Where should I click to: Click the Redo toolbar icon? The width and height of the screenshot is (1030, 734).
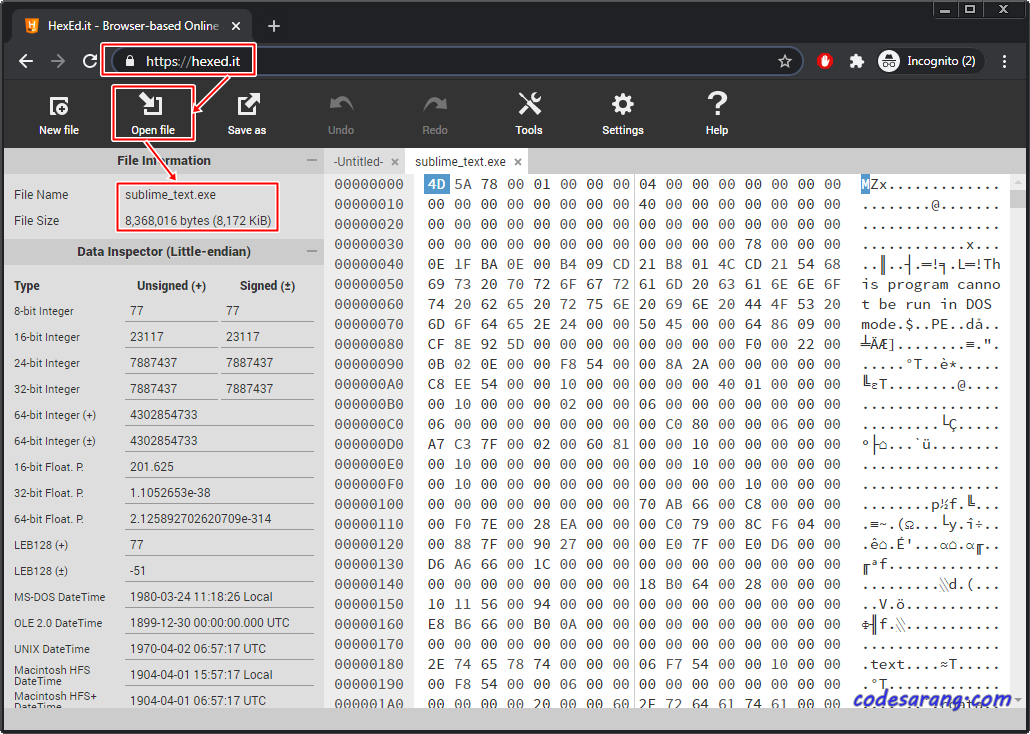pyautogui.click(x=435, y=114)
